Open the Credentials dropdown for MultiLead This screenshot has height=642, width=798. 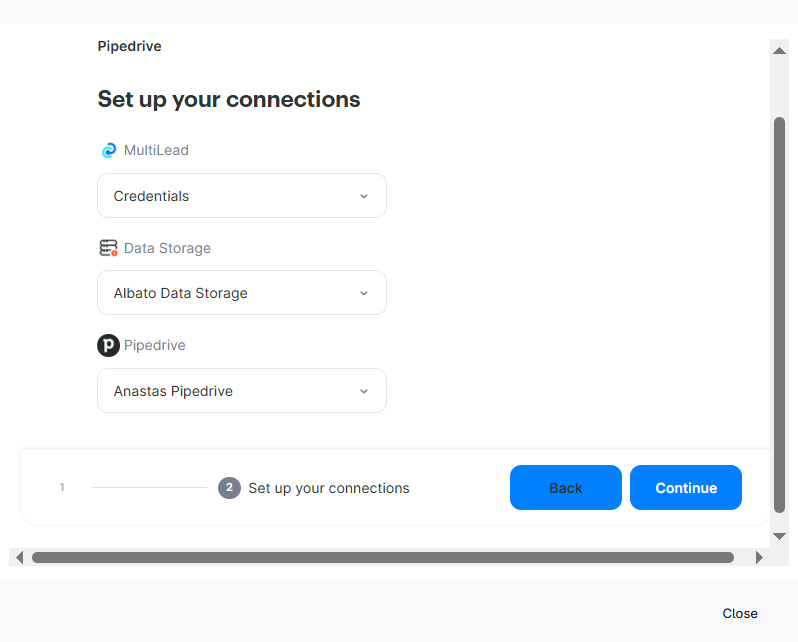tap(242, 196)
